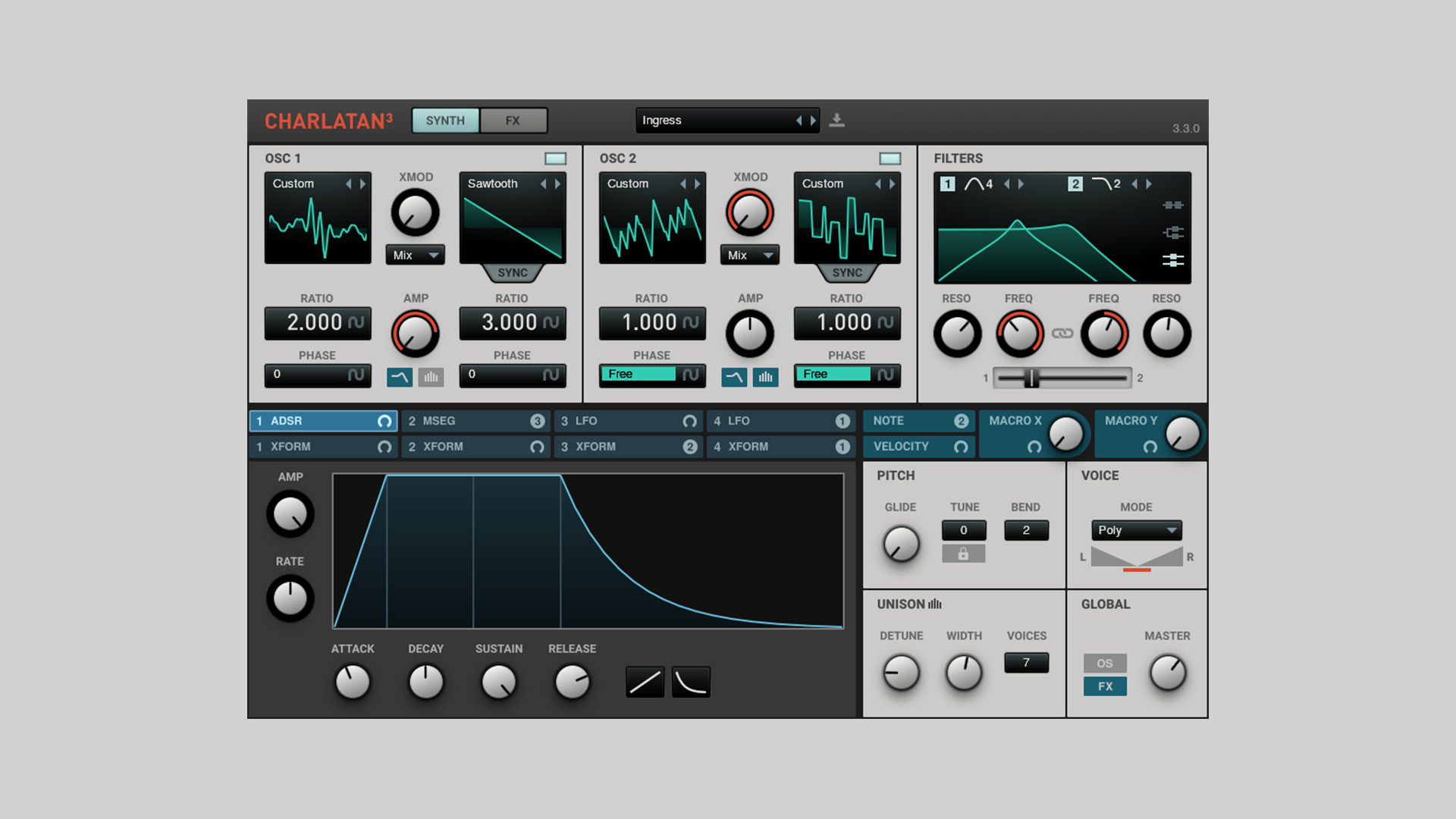Click the tune lock icon
The height and width of the screenshot is (819, 1456).
(x=963, y=554)
